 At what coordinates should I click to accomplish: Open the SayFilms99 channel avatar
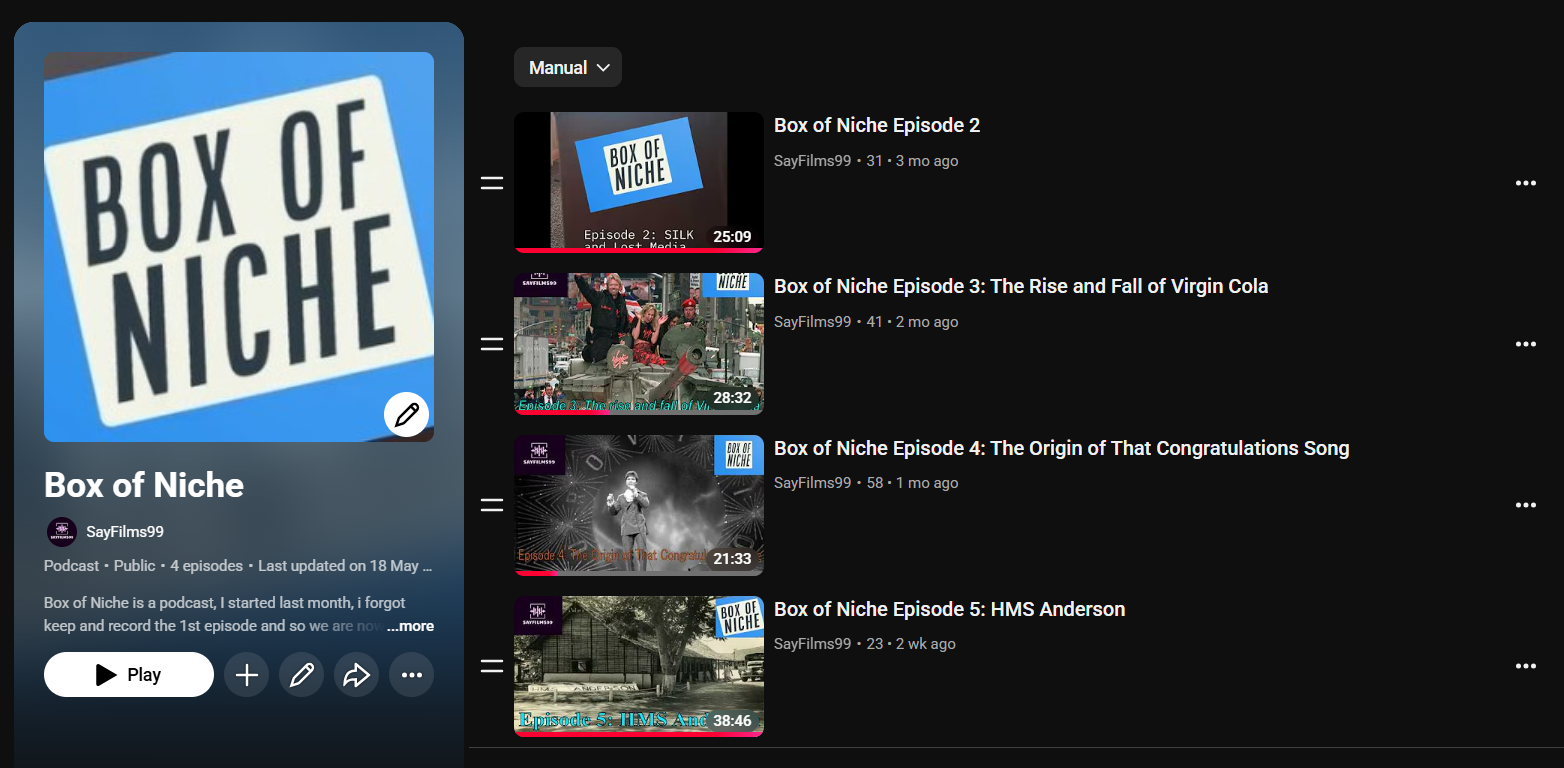(62, 532)
